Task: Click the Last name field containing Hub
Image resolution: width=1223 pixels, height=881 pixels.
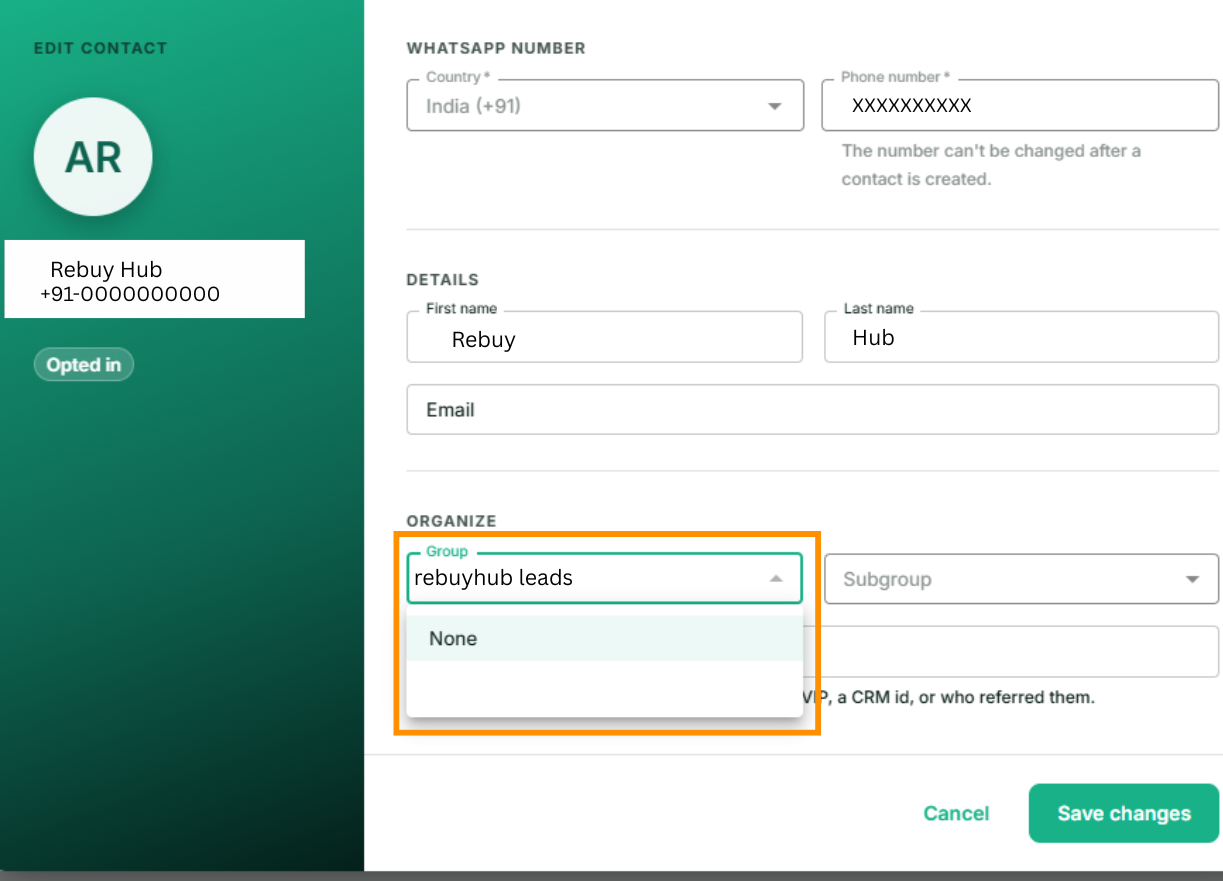Action: (1021, 337)
